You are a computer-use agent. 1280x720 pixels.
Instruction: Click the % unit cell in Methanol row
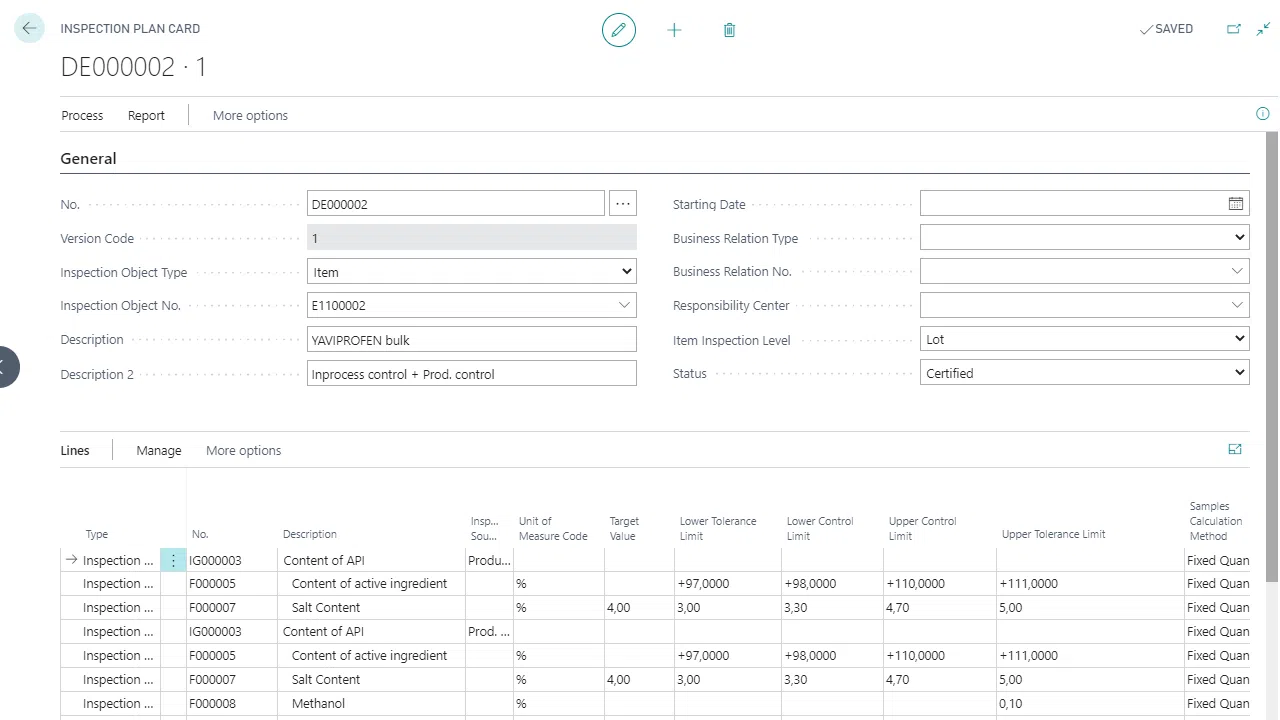click(x=559, y=704)
